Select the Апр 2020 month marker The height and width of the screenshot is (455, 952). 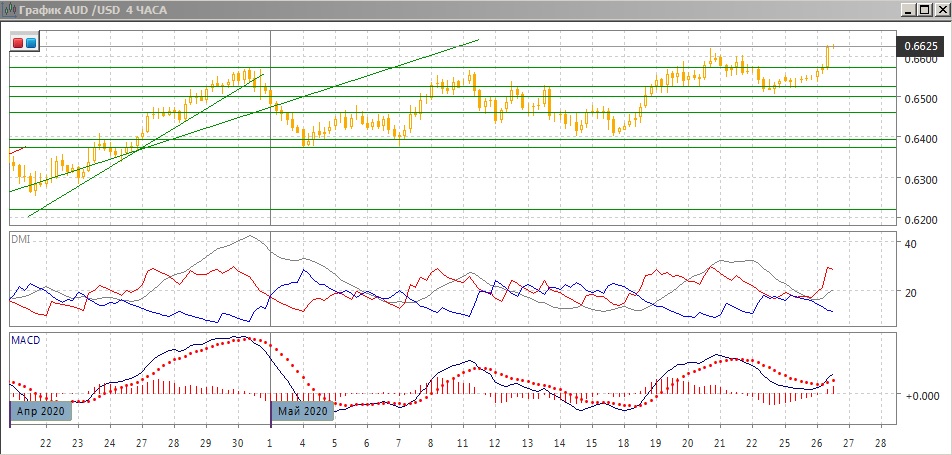(40, 411)
